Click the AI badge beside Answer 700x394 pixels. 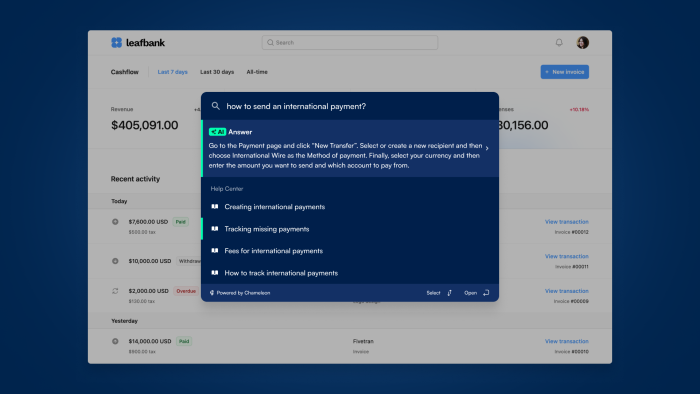tap(217, 132)
